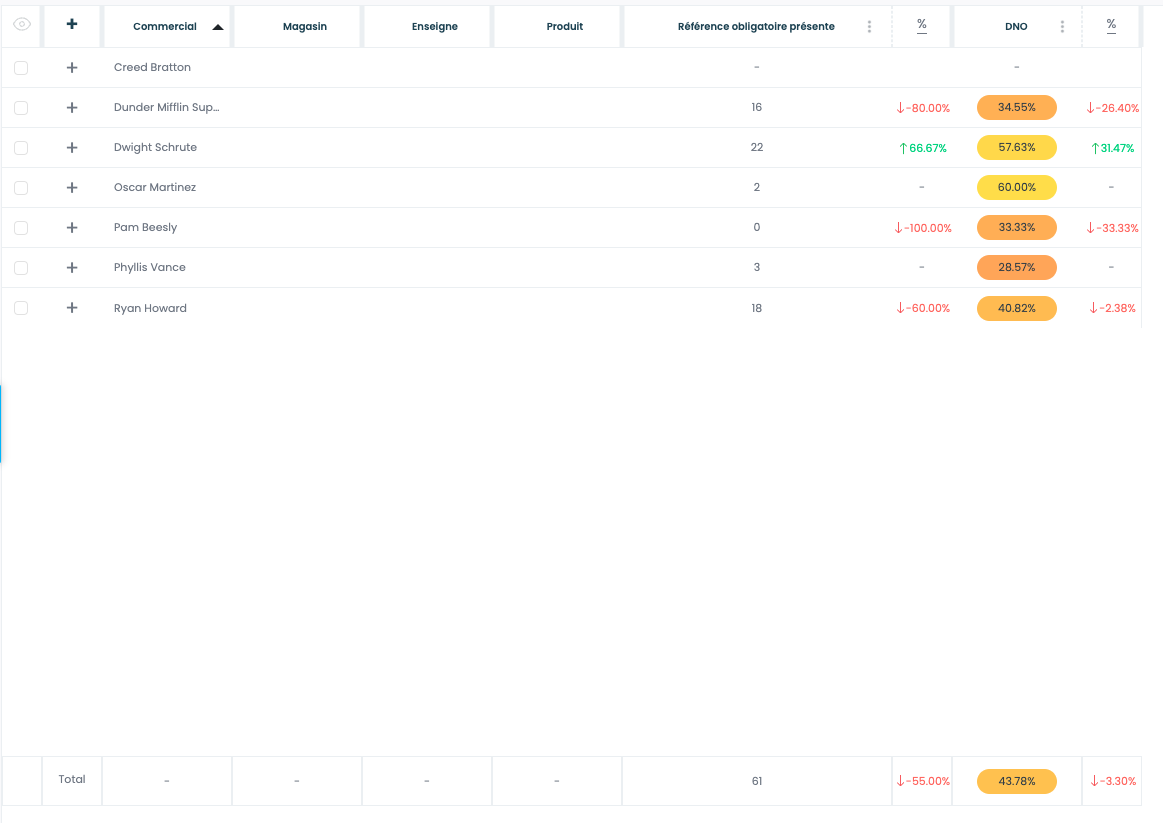Click the 60.00% DNO badge
The image size is (1163, 823).
coord(1017,188)
